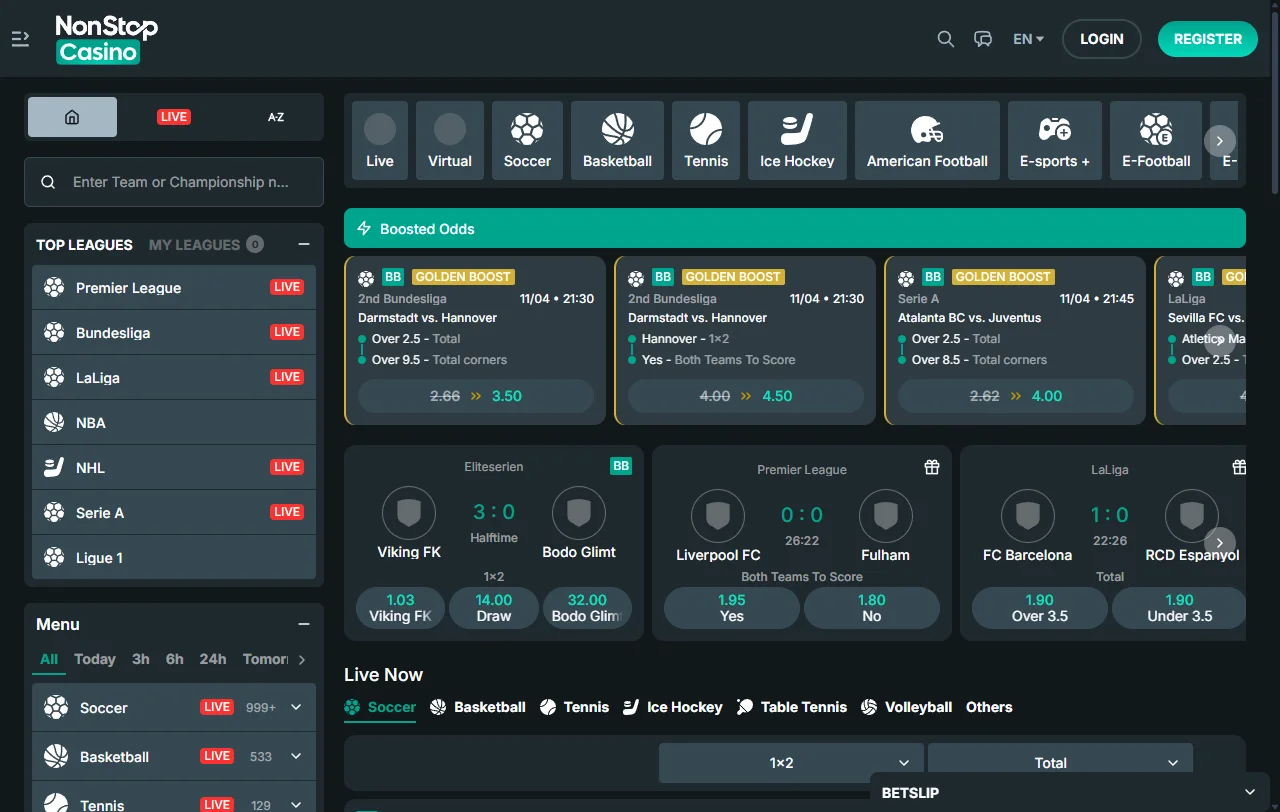Focus the team or championship search field
This screenshot has height=812, width=1280.
[174, 182]
